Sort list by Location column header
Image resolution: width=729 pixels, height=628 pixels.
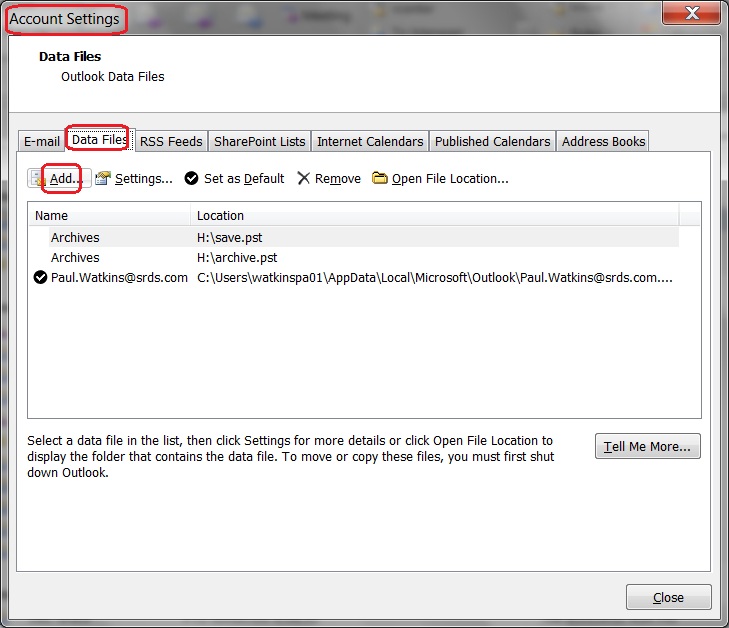click(435, 216)
